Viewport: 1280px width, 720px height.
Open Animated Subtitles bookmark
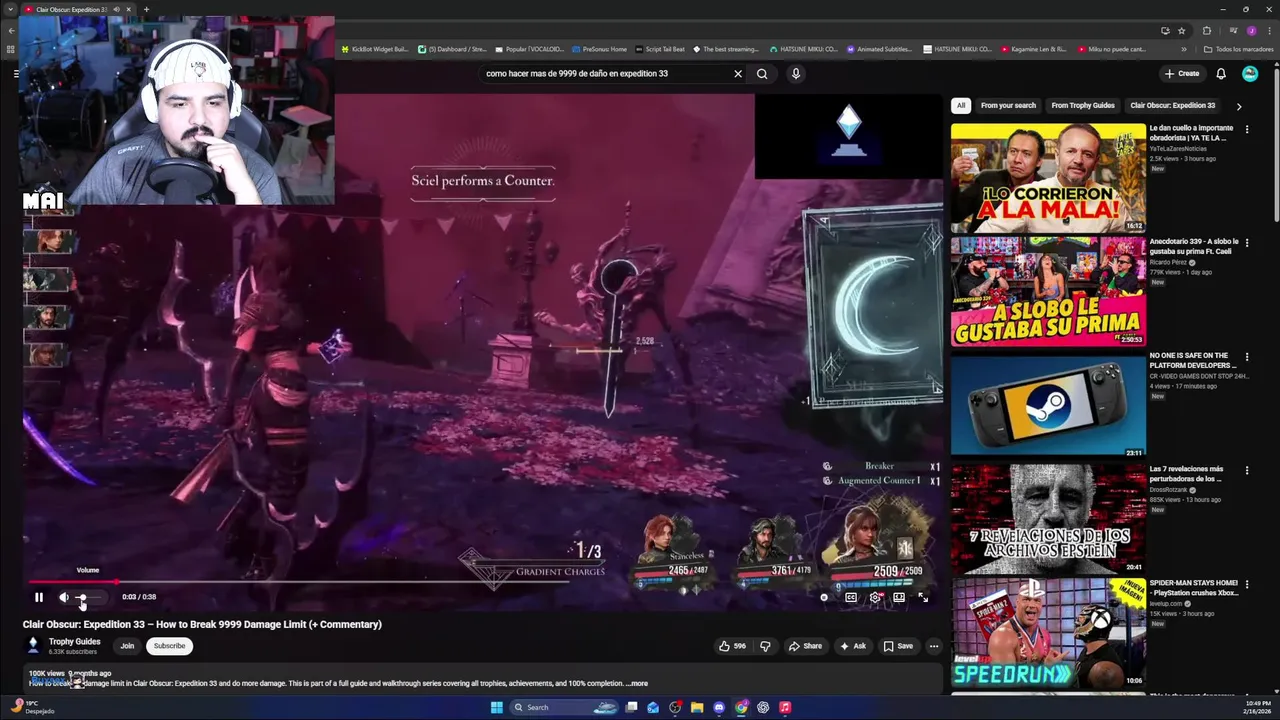tap(879, 49)
